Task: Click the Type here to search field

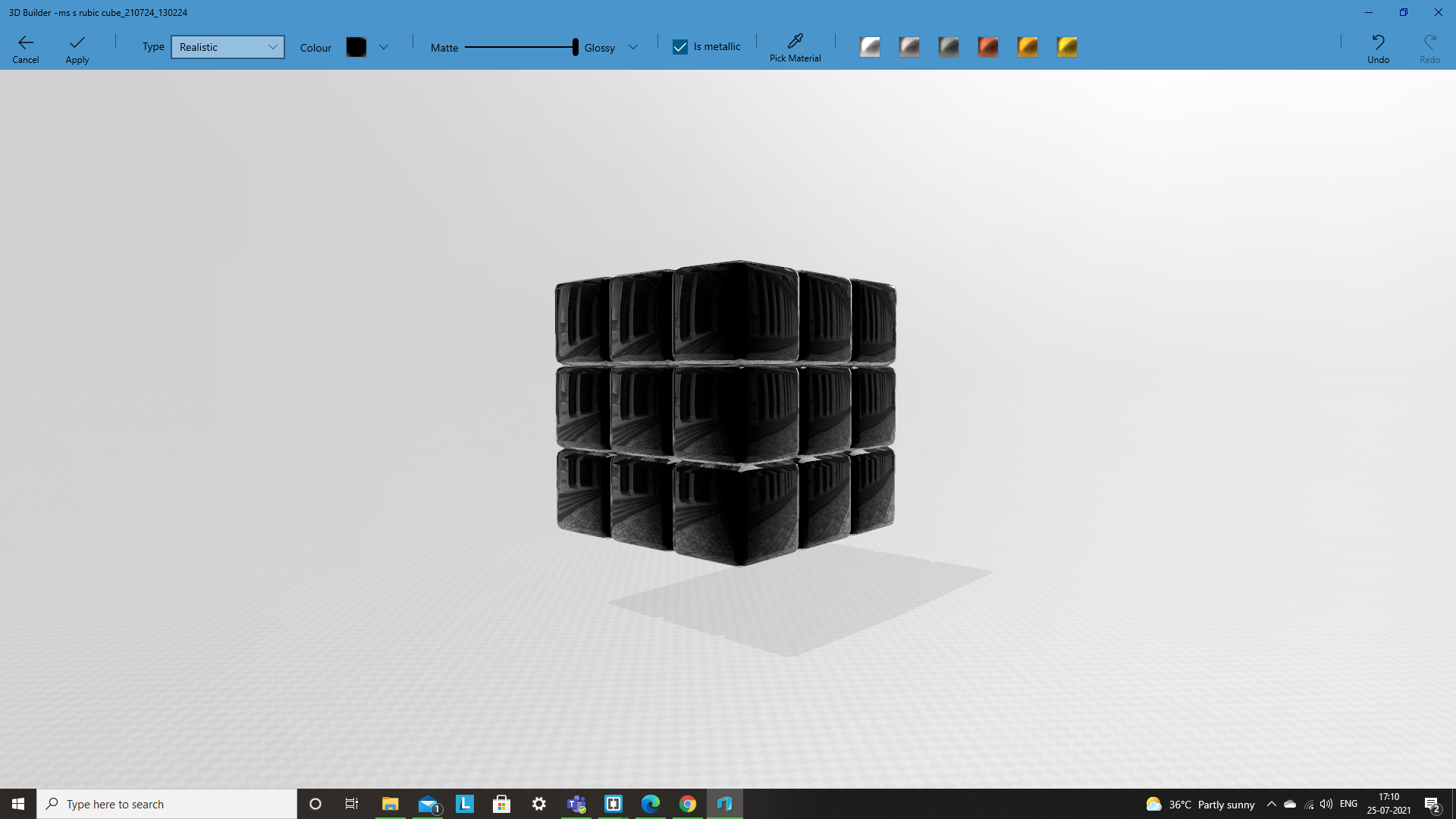Action: coord(167,804)
